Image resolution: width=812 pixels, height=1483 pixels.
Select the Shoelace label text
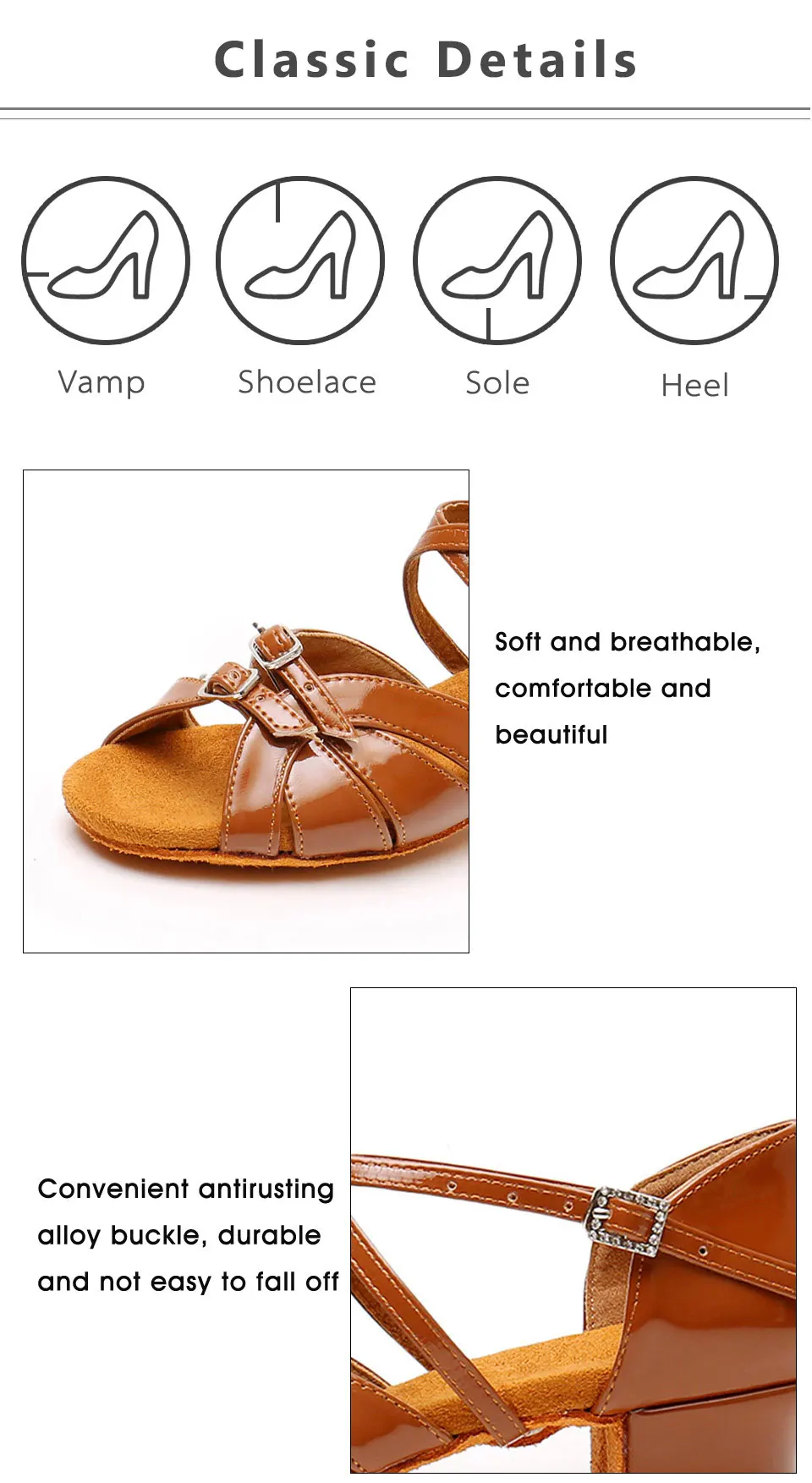(x=307, y=382)
